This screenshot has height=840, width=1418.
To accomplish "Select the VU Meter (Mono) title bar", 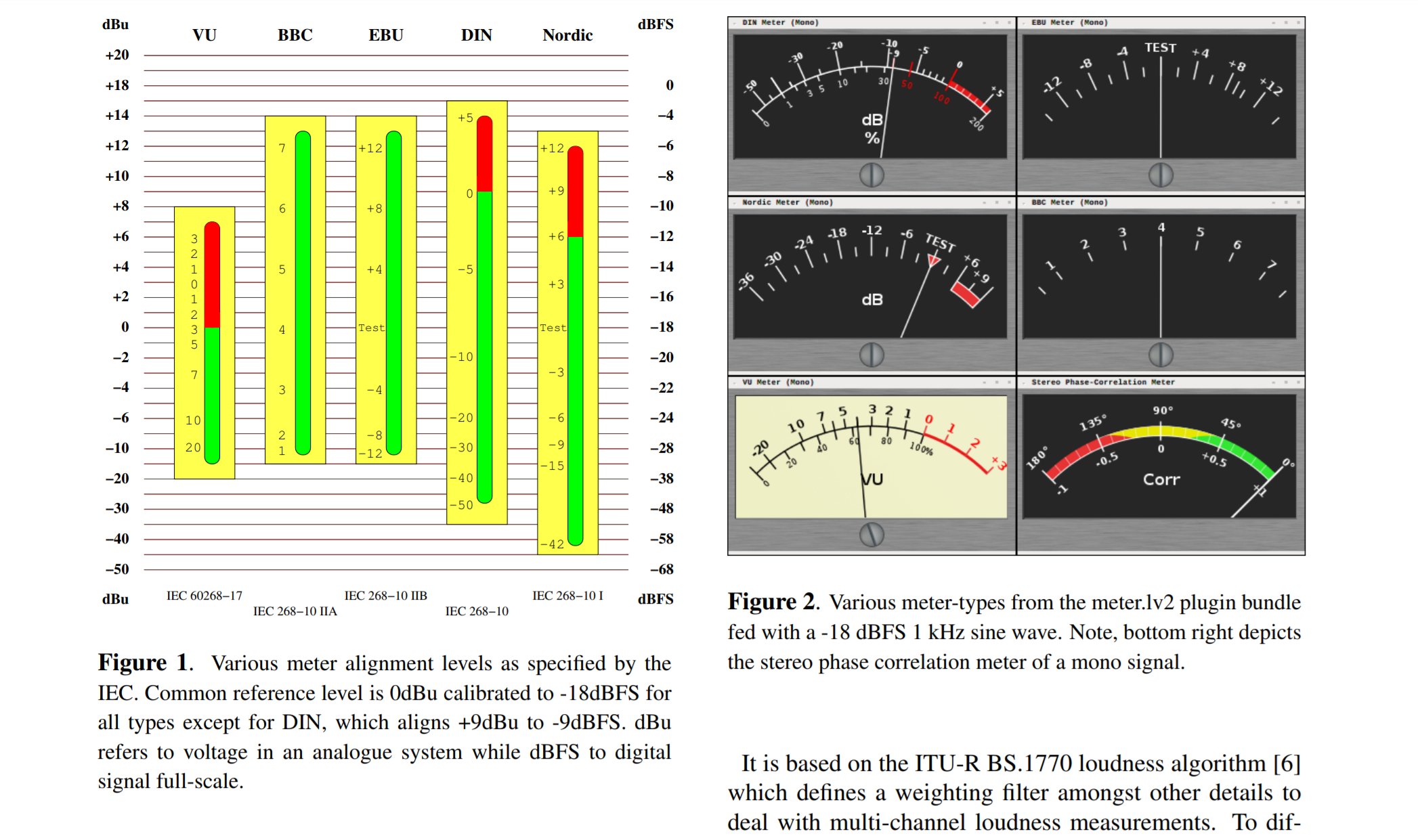I will [x=872, y=382].
